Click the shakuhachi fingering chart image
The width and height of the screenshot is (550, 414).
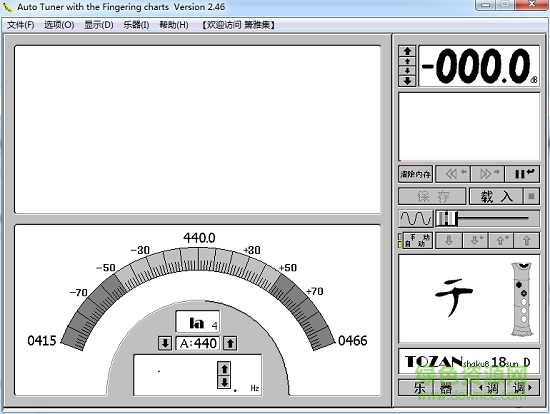(522, 299)
